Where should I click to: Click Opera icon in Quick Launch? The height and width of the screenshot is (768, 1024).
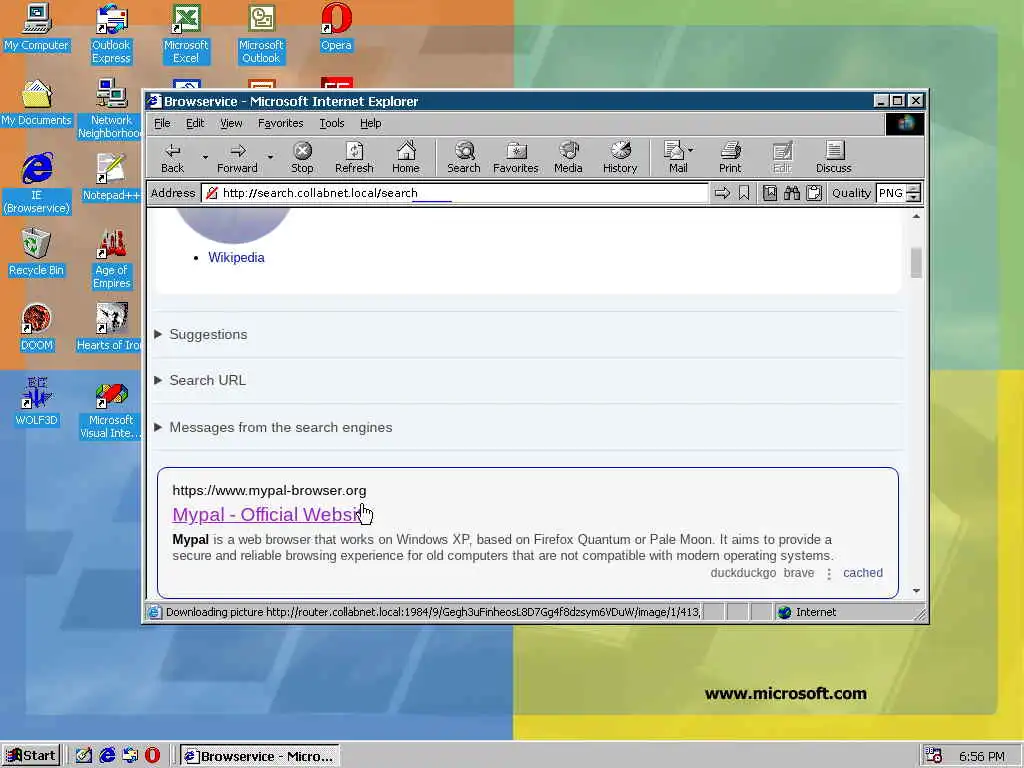[152, 756]
